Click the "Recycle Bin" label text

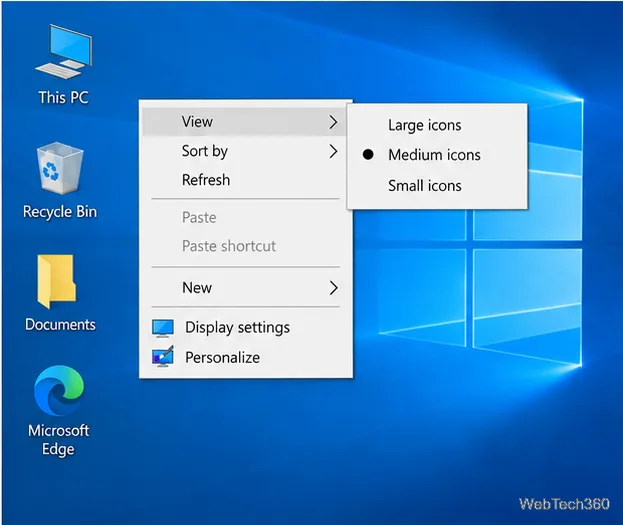60,211
